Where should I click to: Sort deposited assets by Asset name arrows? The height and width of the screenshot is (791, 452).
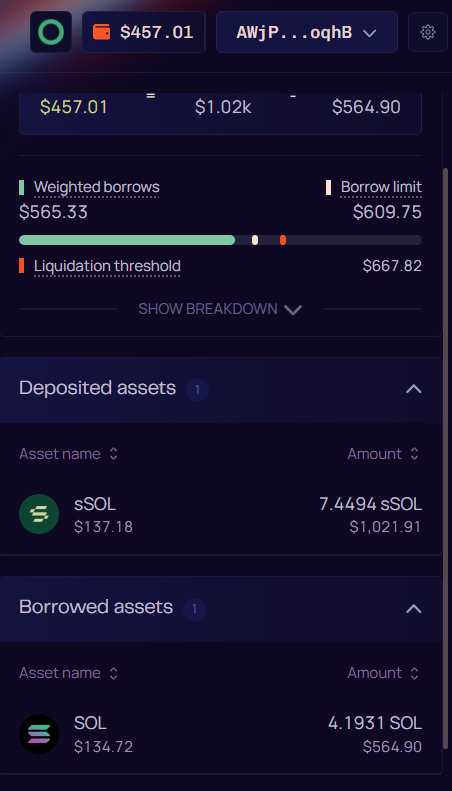(114, 454)
